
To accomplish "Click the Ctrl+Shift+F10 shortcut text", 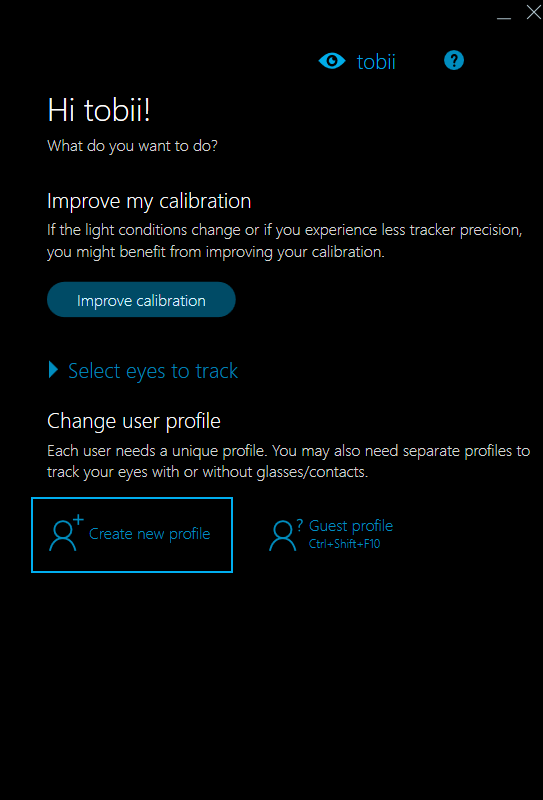I will coord(344,544).
